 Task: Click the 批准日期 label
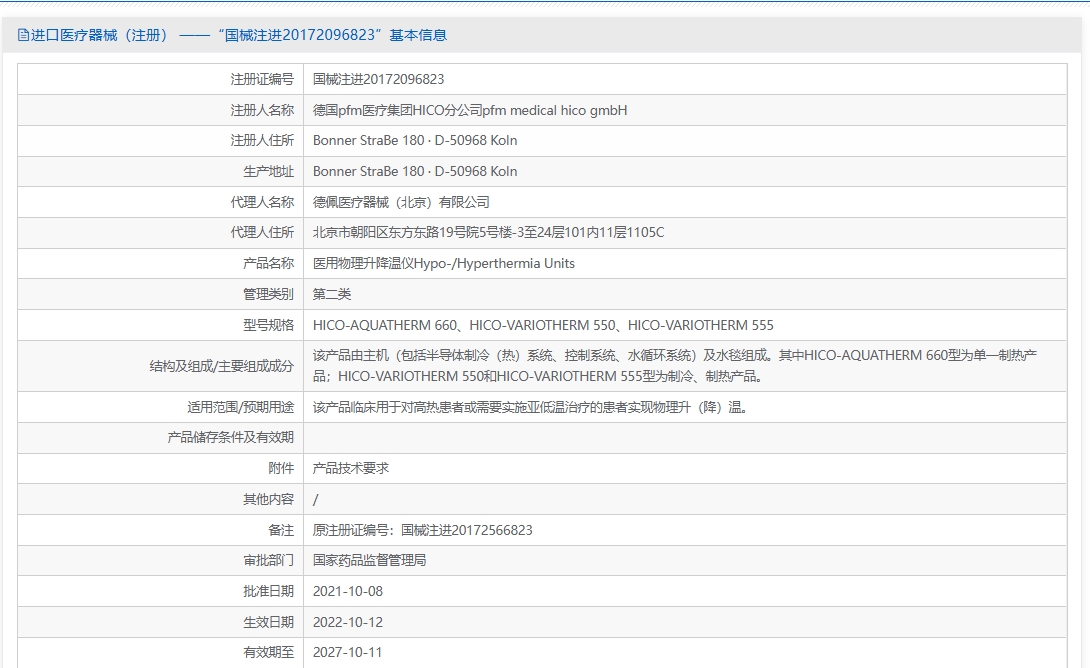[x=268, y=591]
